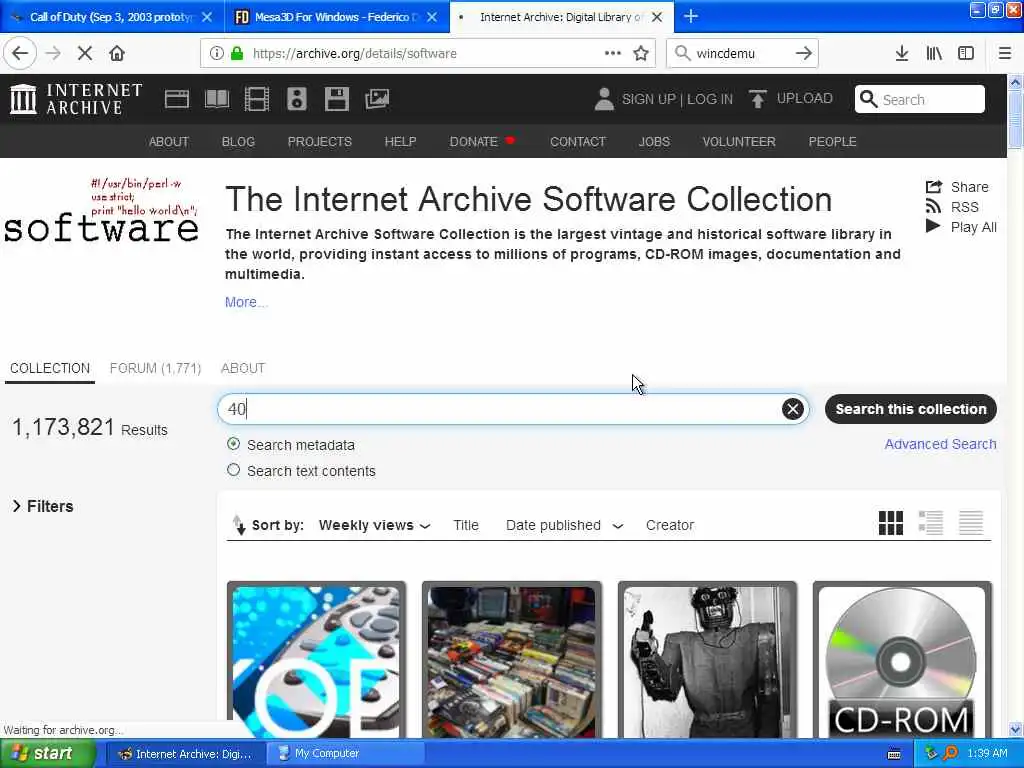Click the Search this collection button
This screenshot has width=1024, height=768.
pos(911,409)
